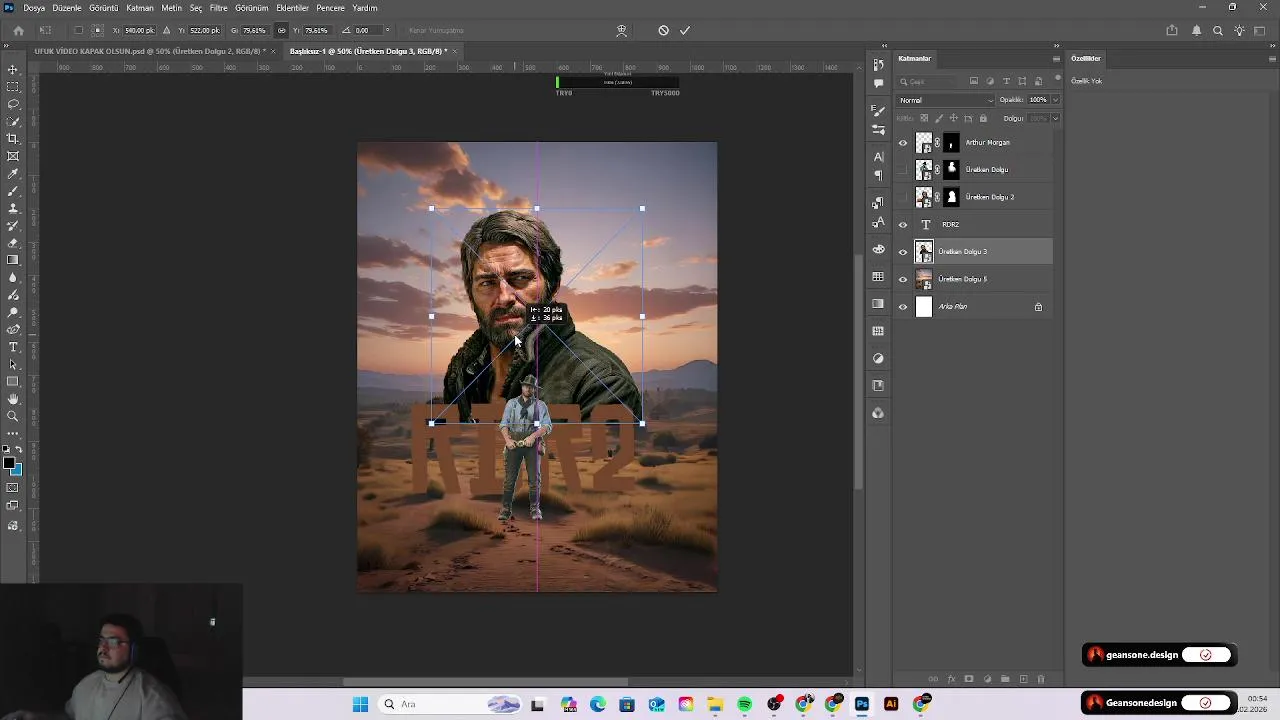Select the Eyedropper tool
The width and height of the screenshot is (1280, 720).
click(13, 173)
